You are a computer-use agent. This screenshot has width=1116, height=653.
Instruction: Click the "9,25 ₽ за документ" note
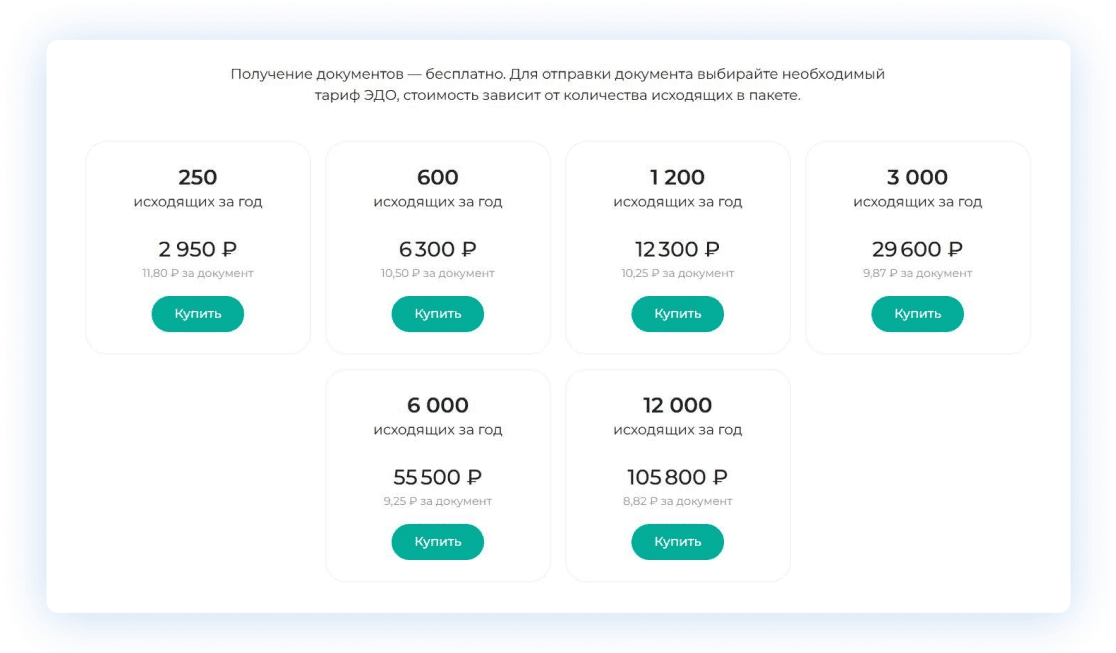point(437,501)
